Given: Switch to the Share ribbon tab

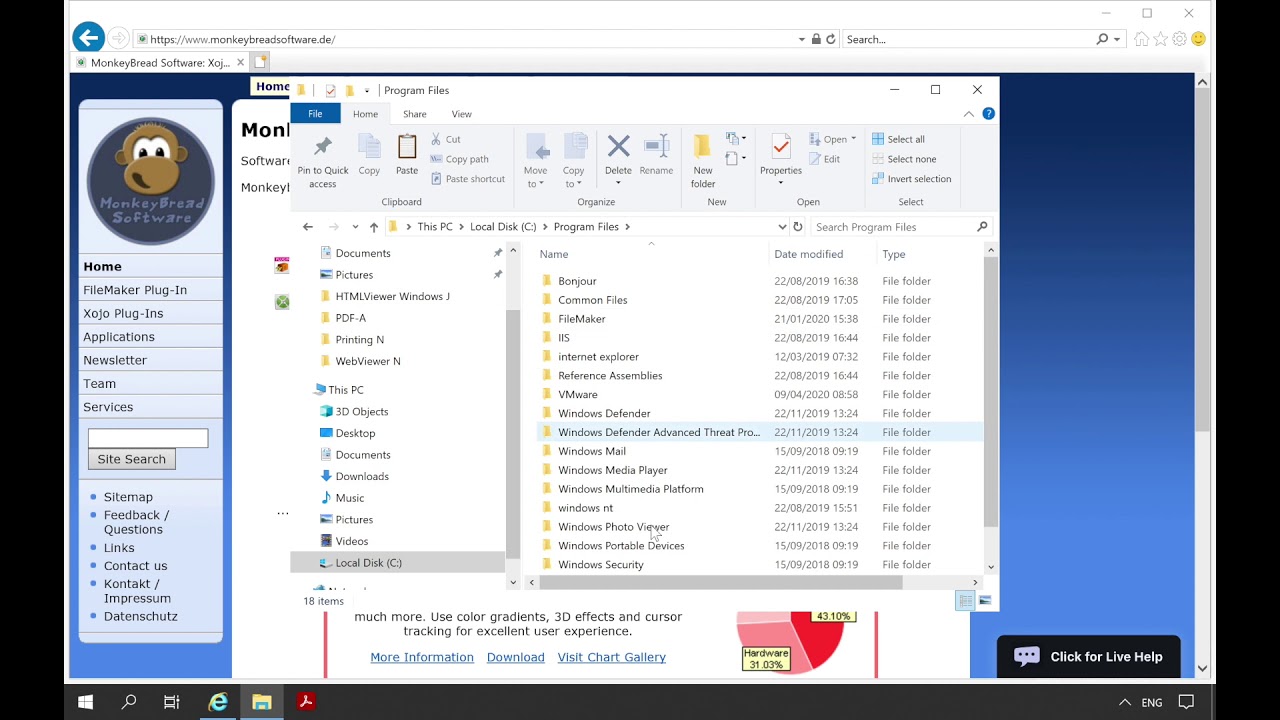Looking at the screenshot, I should pyautogui.click(x=414, y=114).
